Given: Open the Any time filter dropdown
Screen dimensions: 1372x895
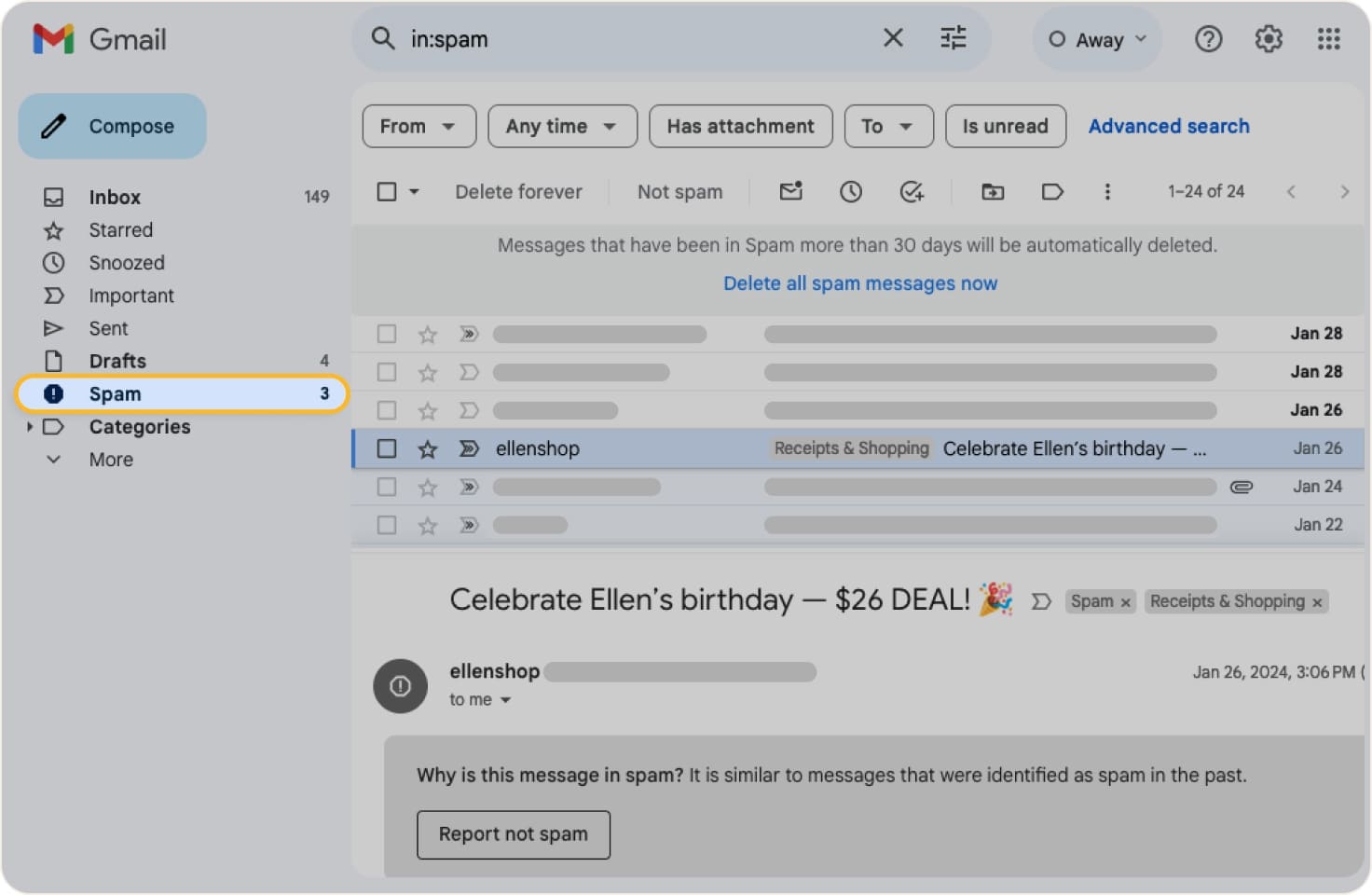Looking at the screenshot, I should pyautogui.click(x=562, y=126).
